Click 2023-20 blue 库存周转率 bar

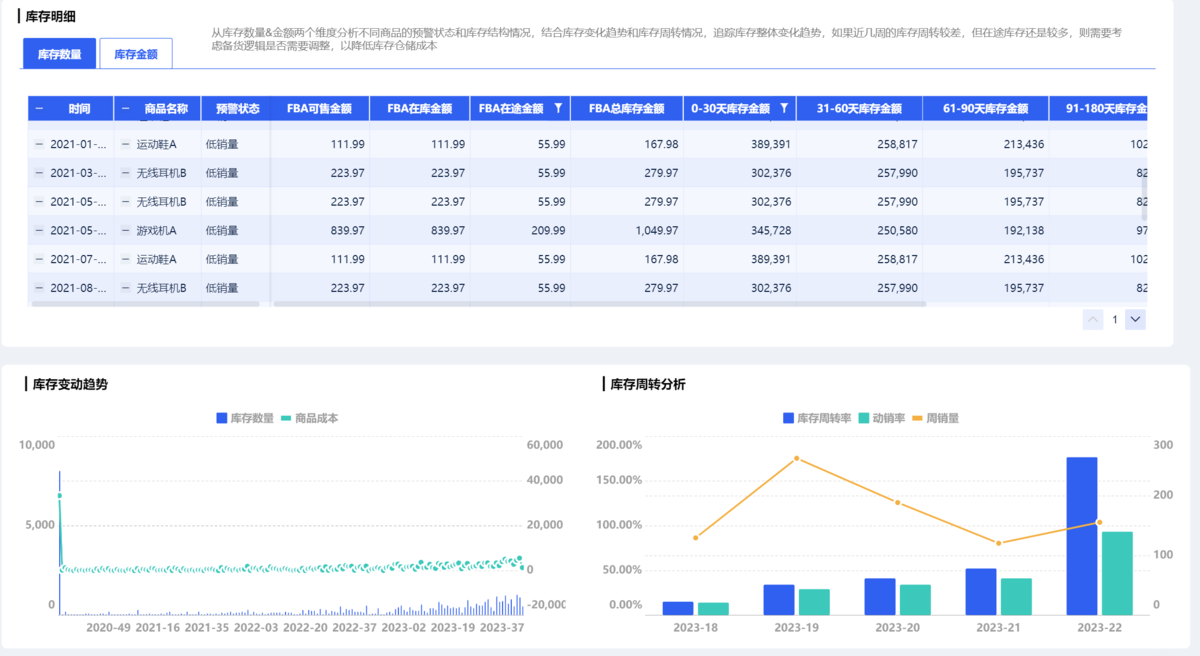click(880, 597)
